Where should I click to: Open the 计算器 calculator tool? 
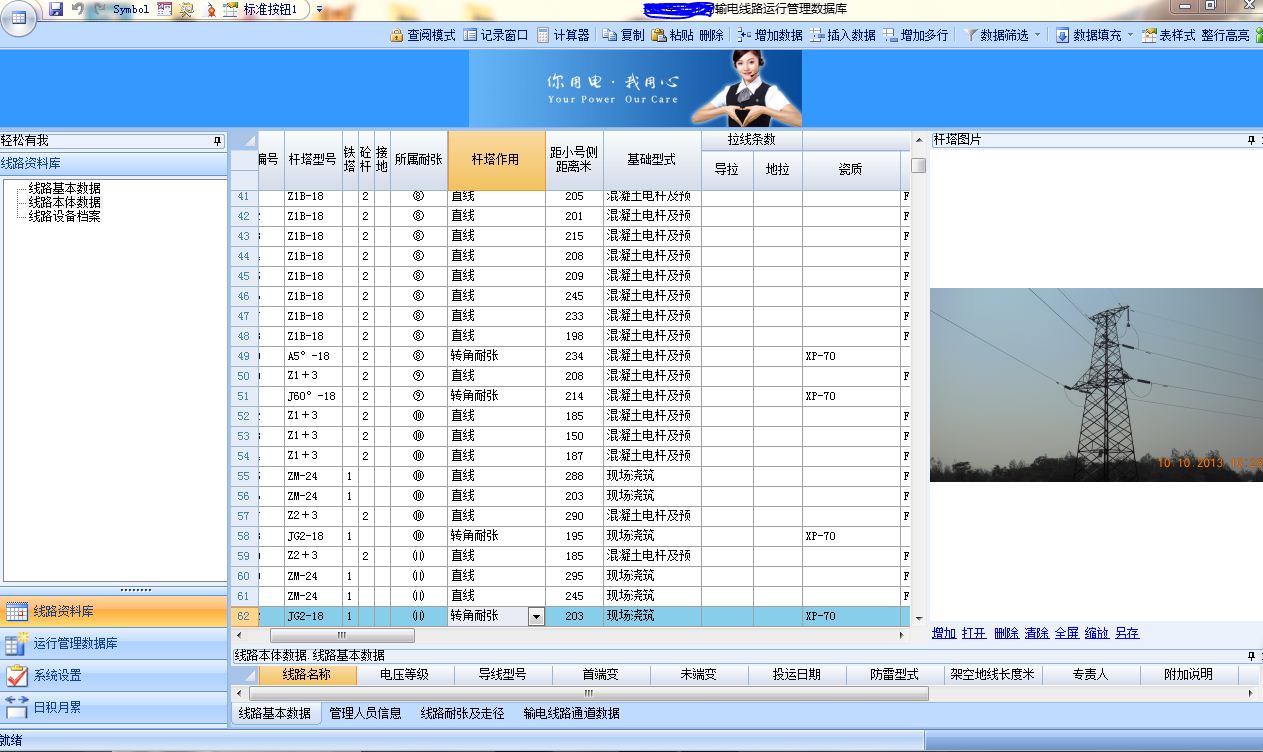[563, 35]
